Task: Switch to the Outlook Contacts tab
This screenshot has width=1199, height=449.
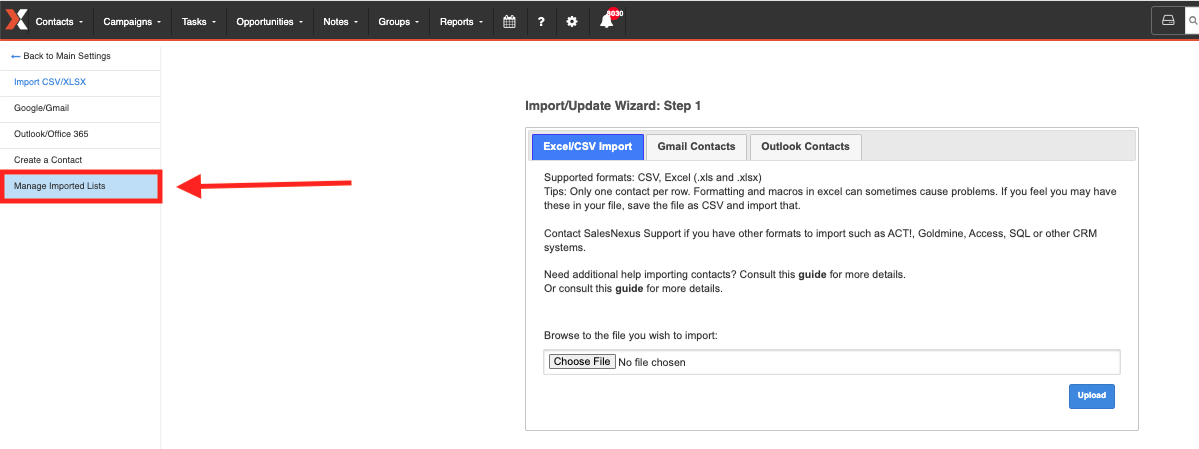Action: [x=805, y=147]
